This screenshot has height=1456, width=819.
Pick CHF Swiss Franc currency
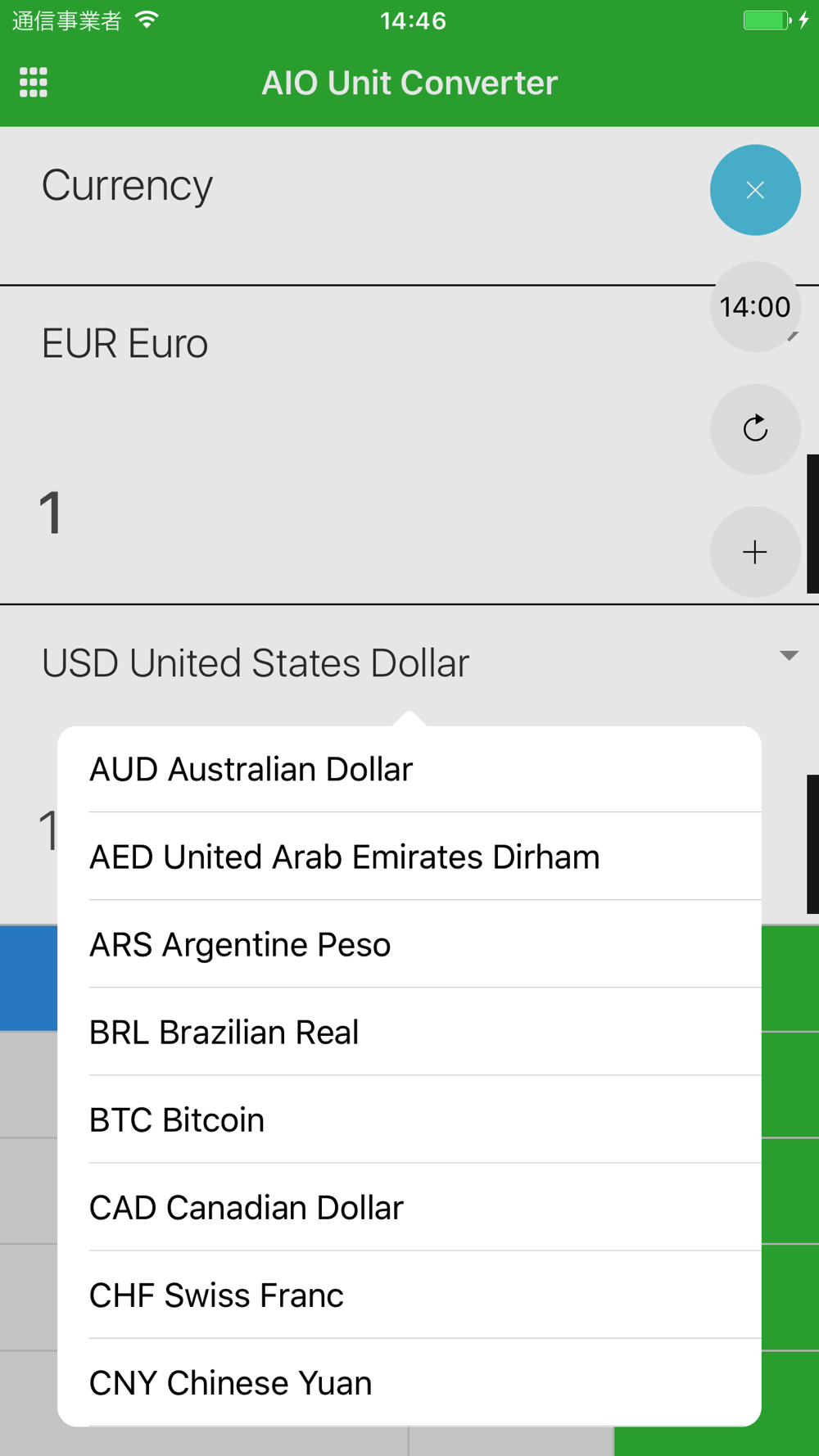tap(409, 1295)
